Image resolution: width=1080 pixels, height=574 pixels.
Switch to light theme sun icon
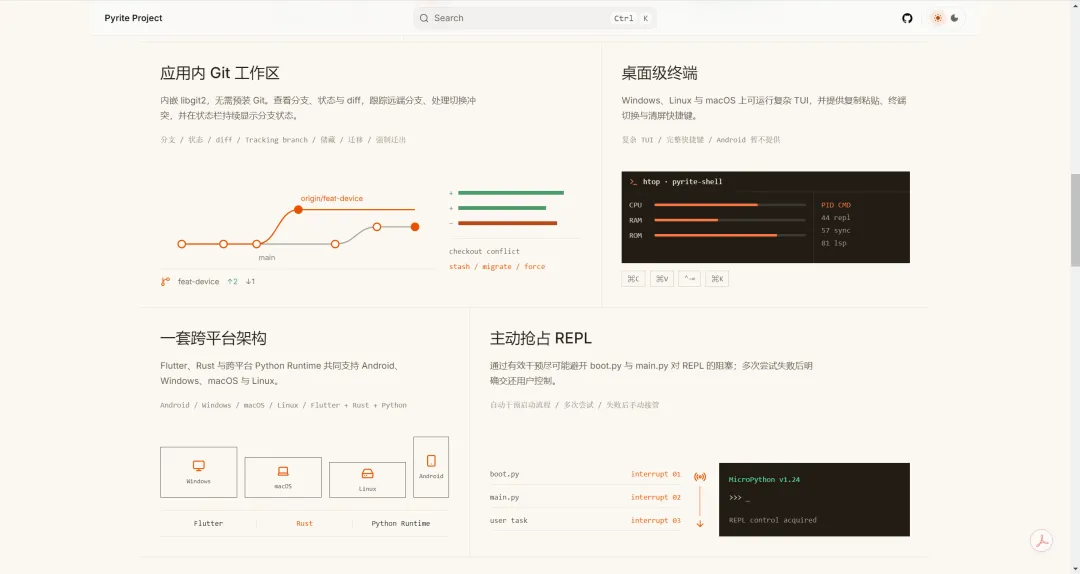[x=937, y=18]
